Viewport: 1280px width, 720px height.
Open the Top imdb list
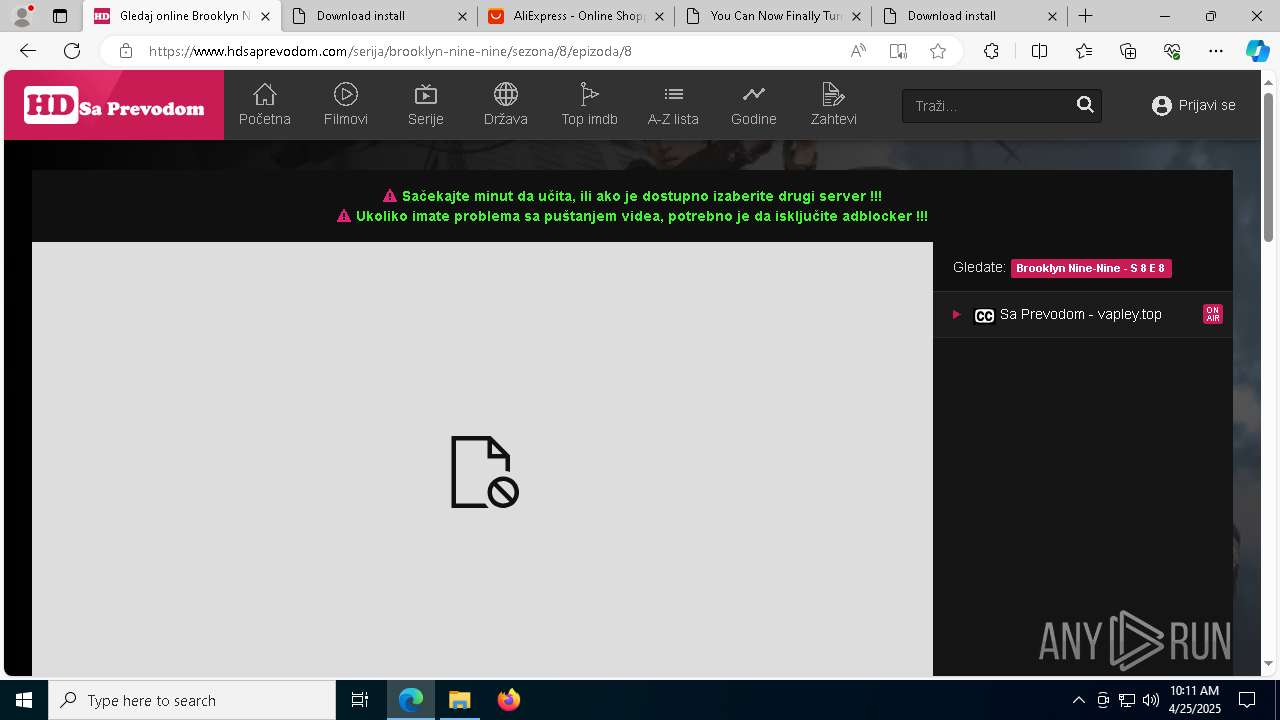(x=589, y=105)
